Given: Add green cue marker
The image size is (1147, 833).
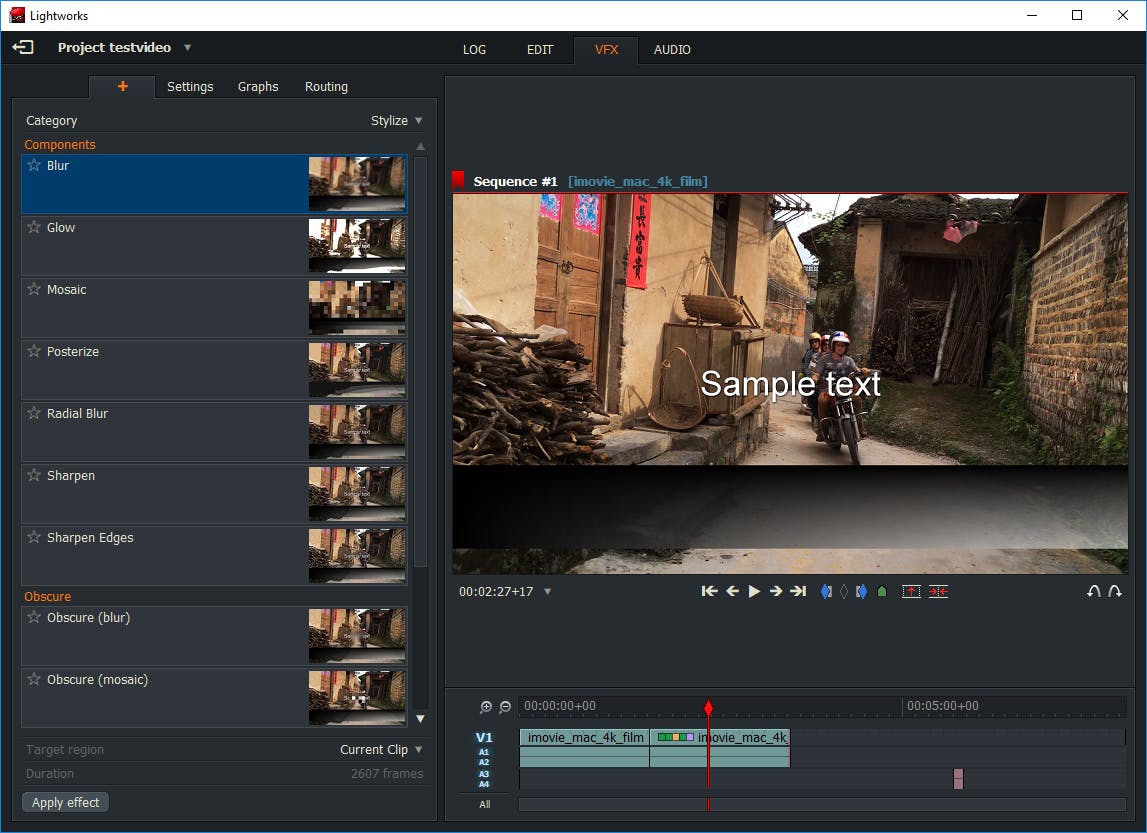Looking at the screenshot, I should [882, 591].
